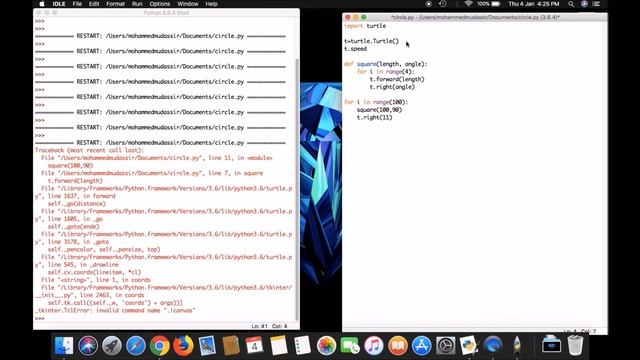Zoom the circle.py editor window

[363, 18]
